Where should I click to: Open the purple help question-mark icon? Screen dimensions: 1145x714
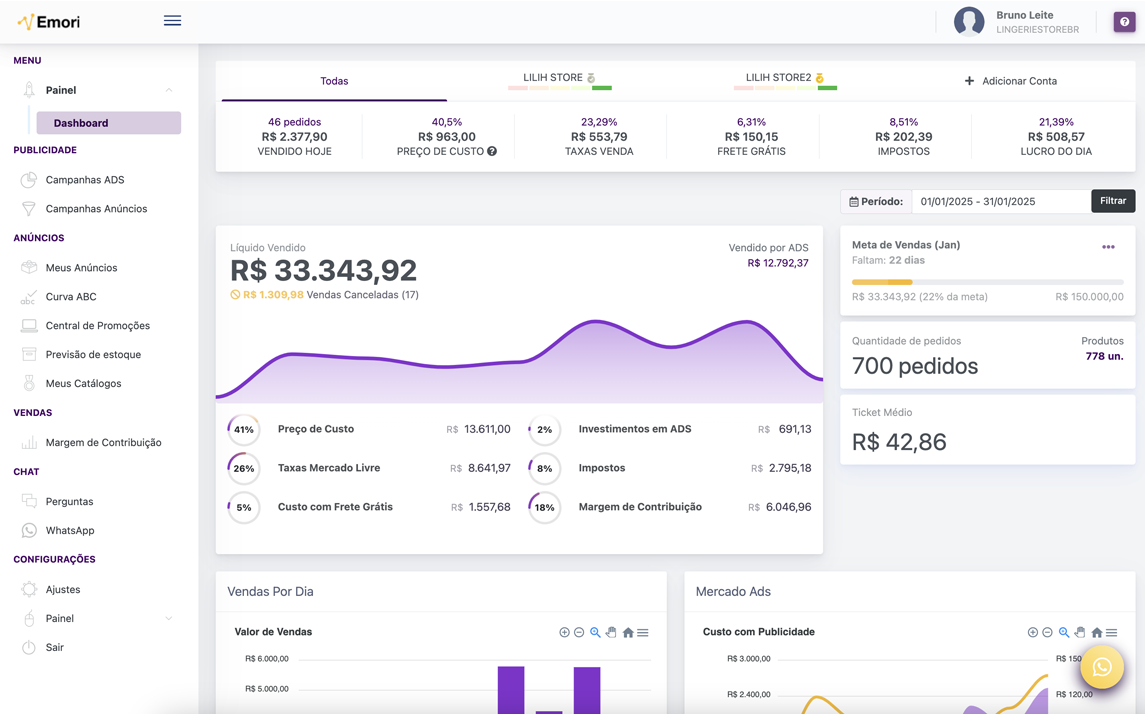[x=1124, y=22]
